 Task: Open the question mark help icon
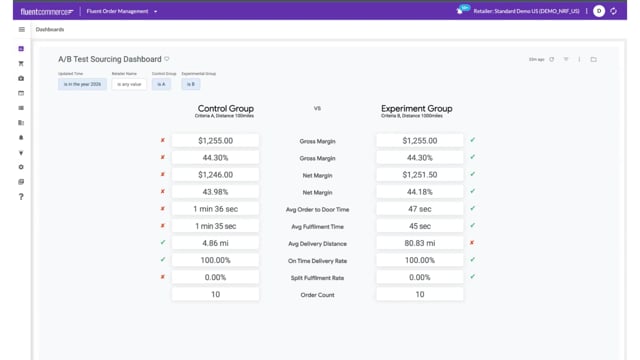pos(21,197)
